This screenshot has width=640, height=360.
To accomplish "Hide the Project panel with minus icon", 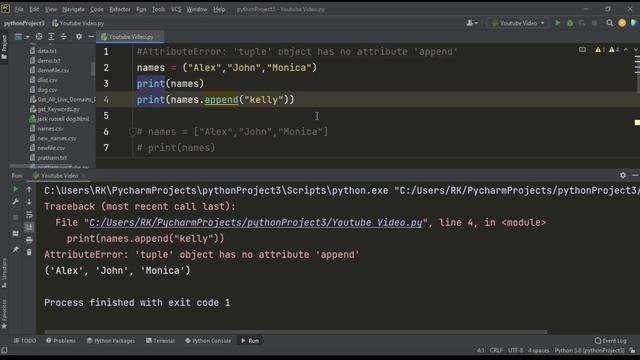I will coord(91,37).
